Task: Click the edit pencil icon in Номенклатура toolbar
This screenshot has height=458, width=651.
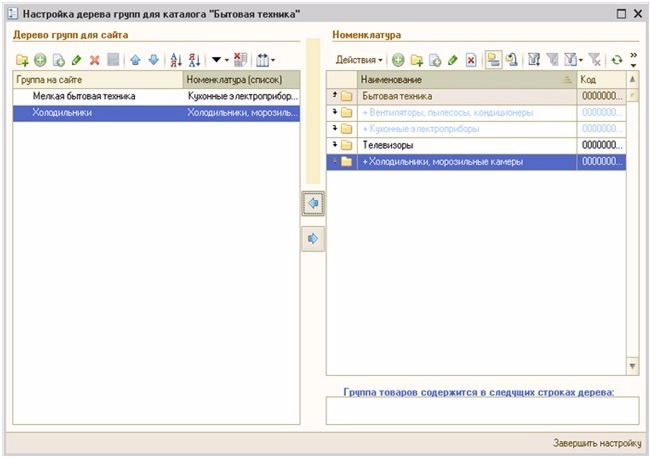Action: (452, 60)
